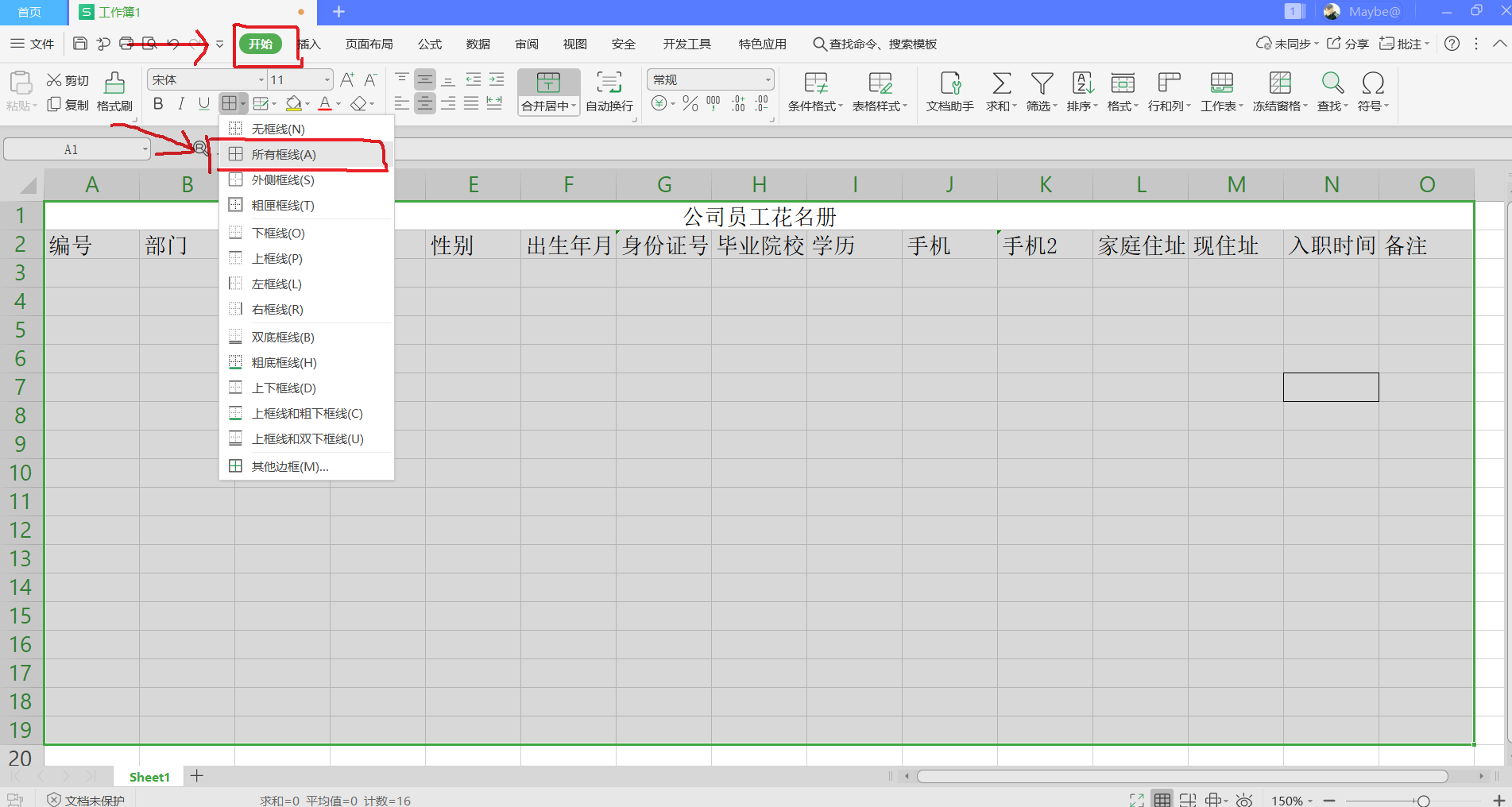Click the increase indent icon
This screenshot has height=807, width=1512.
point(497,79)
